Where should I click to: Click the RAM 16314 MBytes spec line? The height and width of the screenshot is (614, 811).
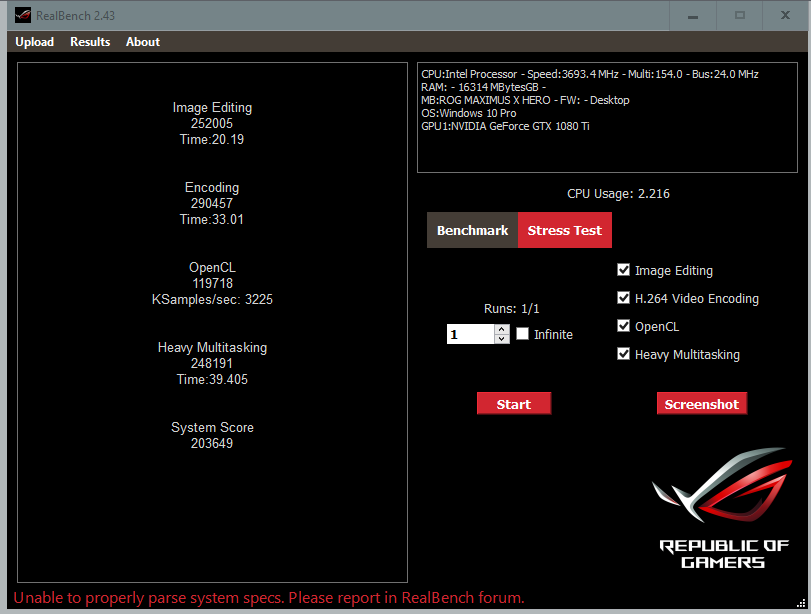coord(484,87)
